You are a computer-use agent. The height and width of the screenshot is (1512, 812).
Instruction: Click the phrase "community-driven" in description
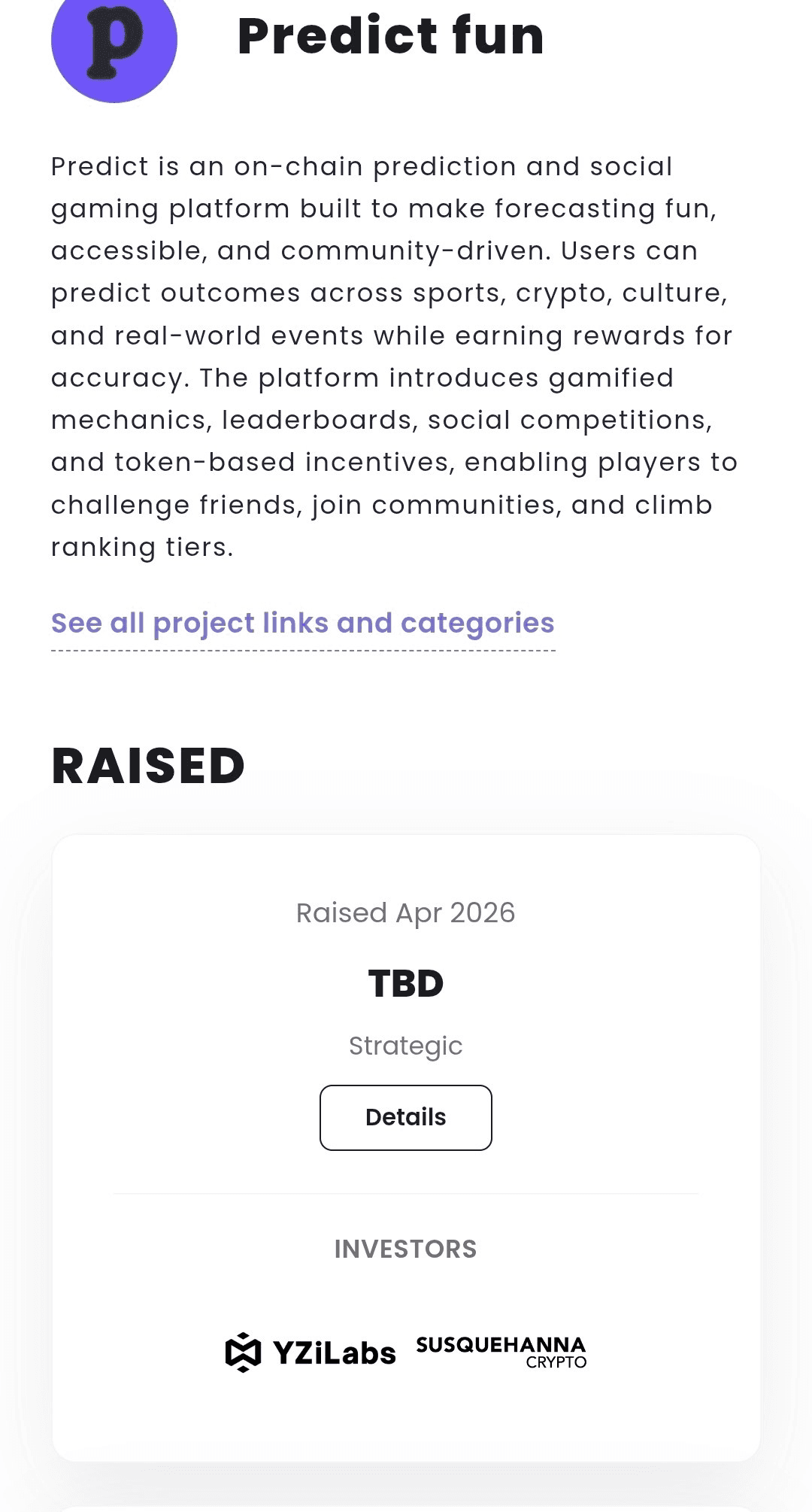416,251
